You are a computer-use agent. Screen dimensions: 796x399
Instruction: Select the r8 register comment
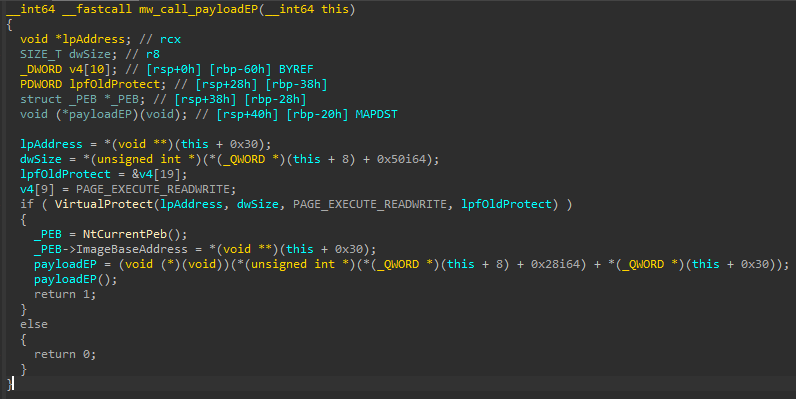coord(153,54)
